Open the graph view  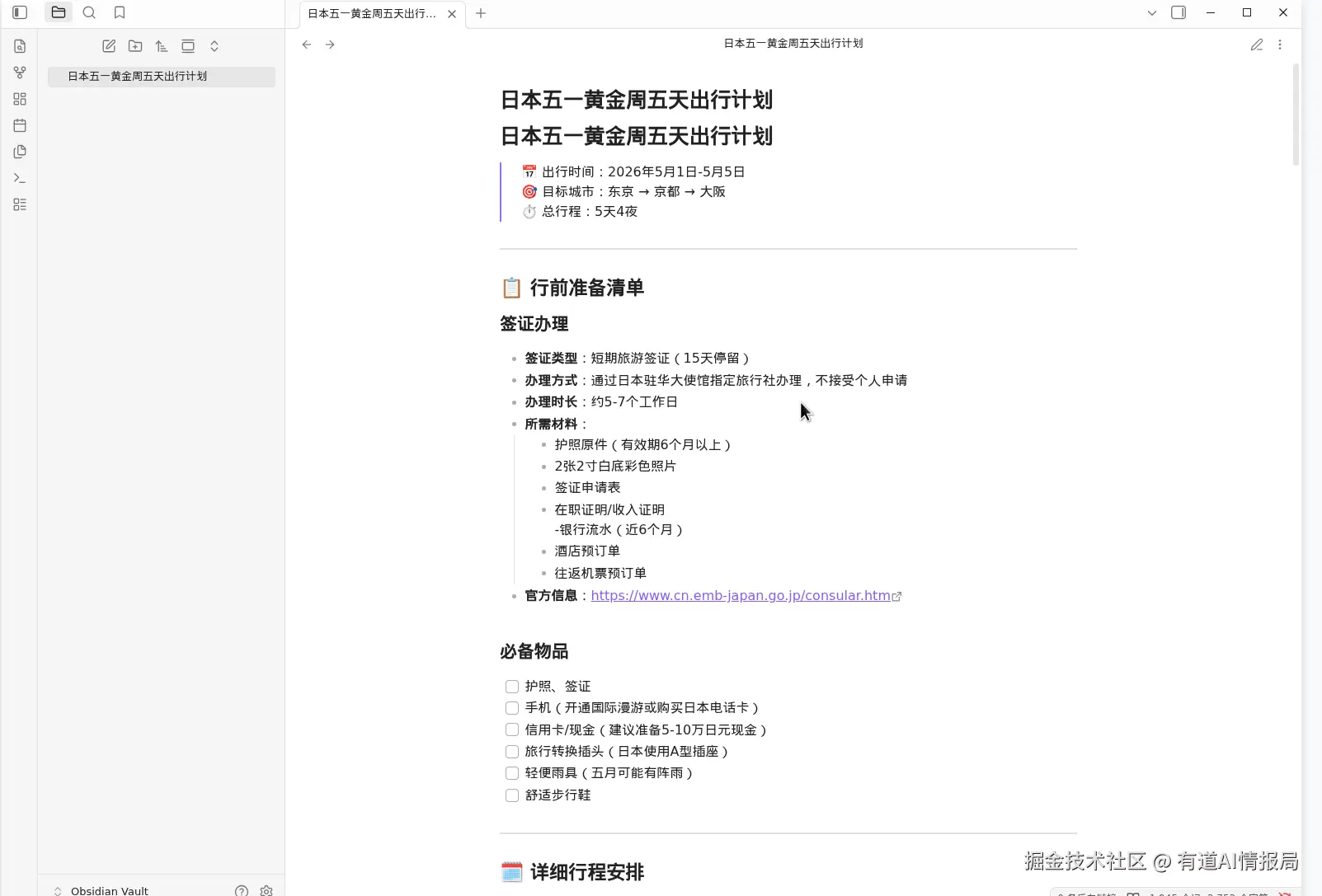point(19,73)
